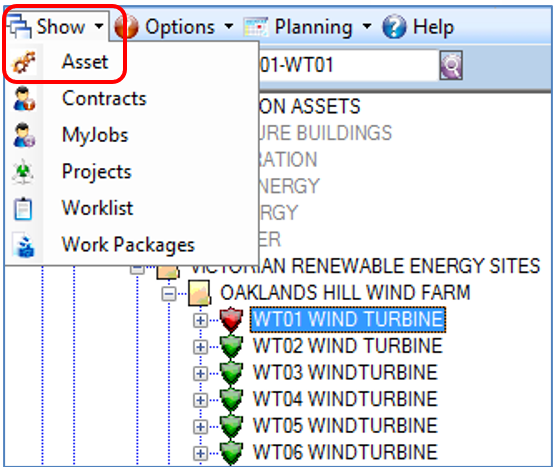The height and width of the screenshot is (467, 554).
Task: Click the green shield icon of WT02
Action: (x=231, y=346)
